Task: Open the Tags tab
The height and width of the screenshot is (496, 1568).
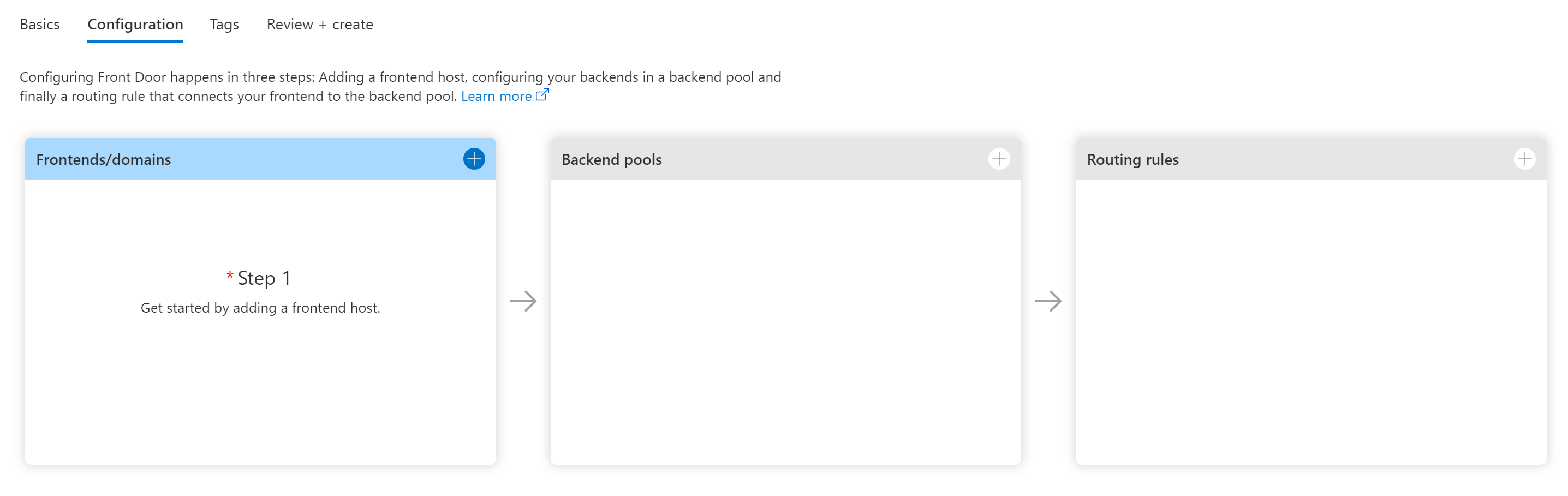Action: pos(224,25)
